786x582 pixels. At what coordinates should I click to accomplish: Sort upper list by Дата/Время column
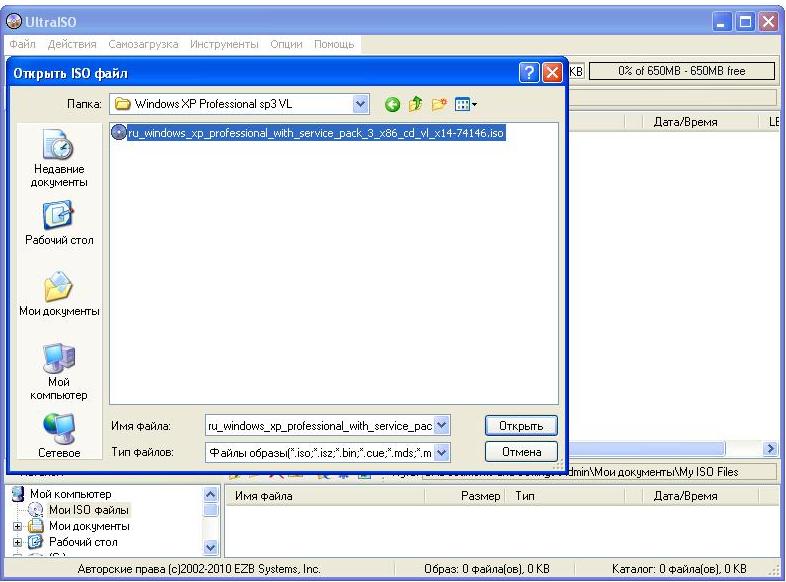pos(700,122)
